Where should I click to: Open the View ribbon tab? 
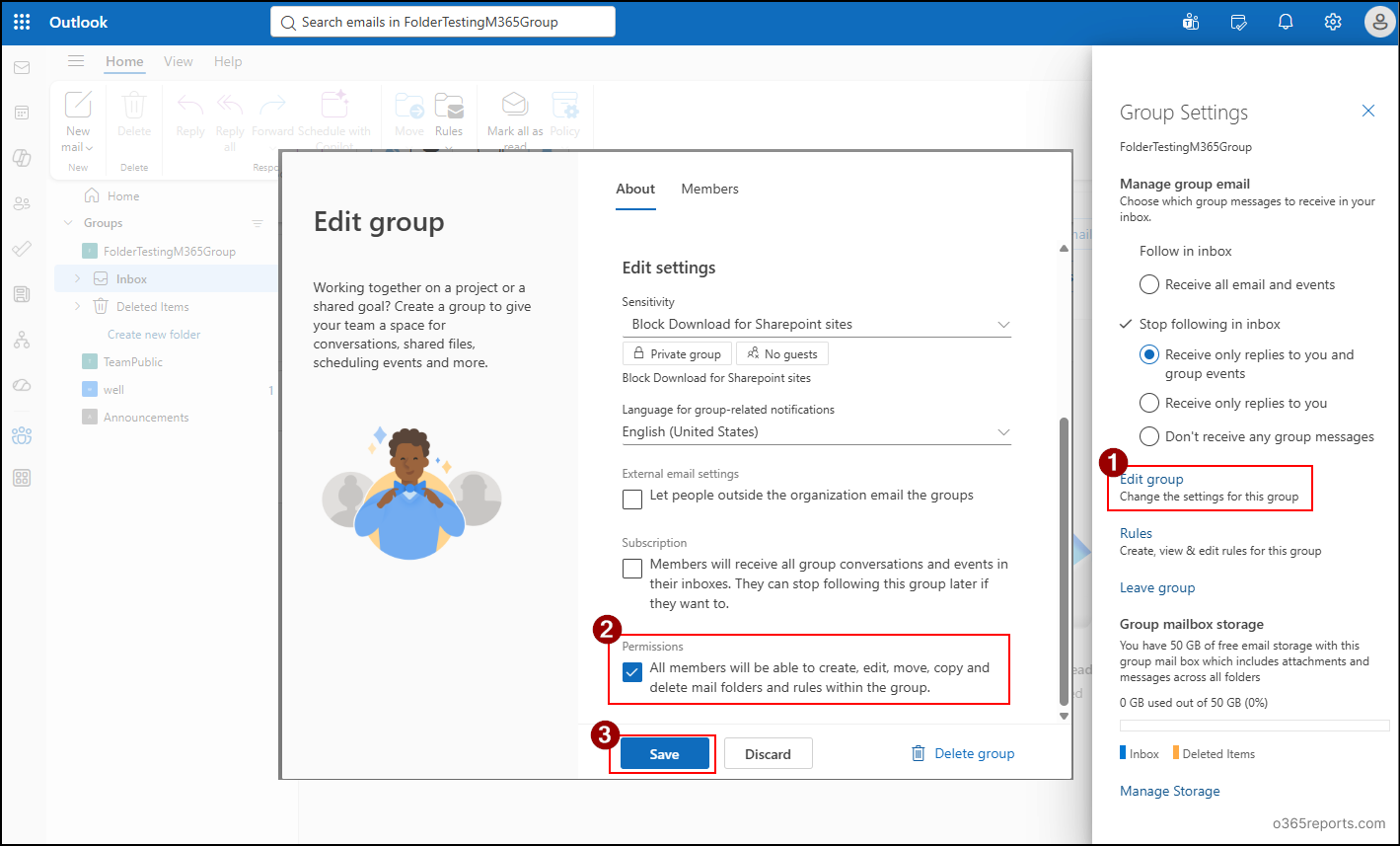click(179, 61)
